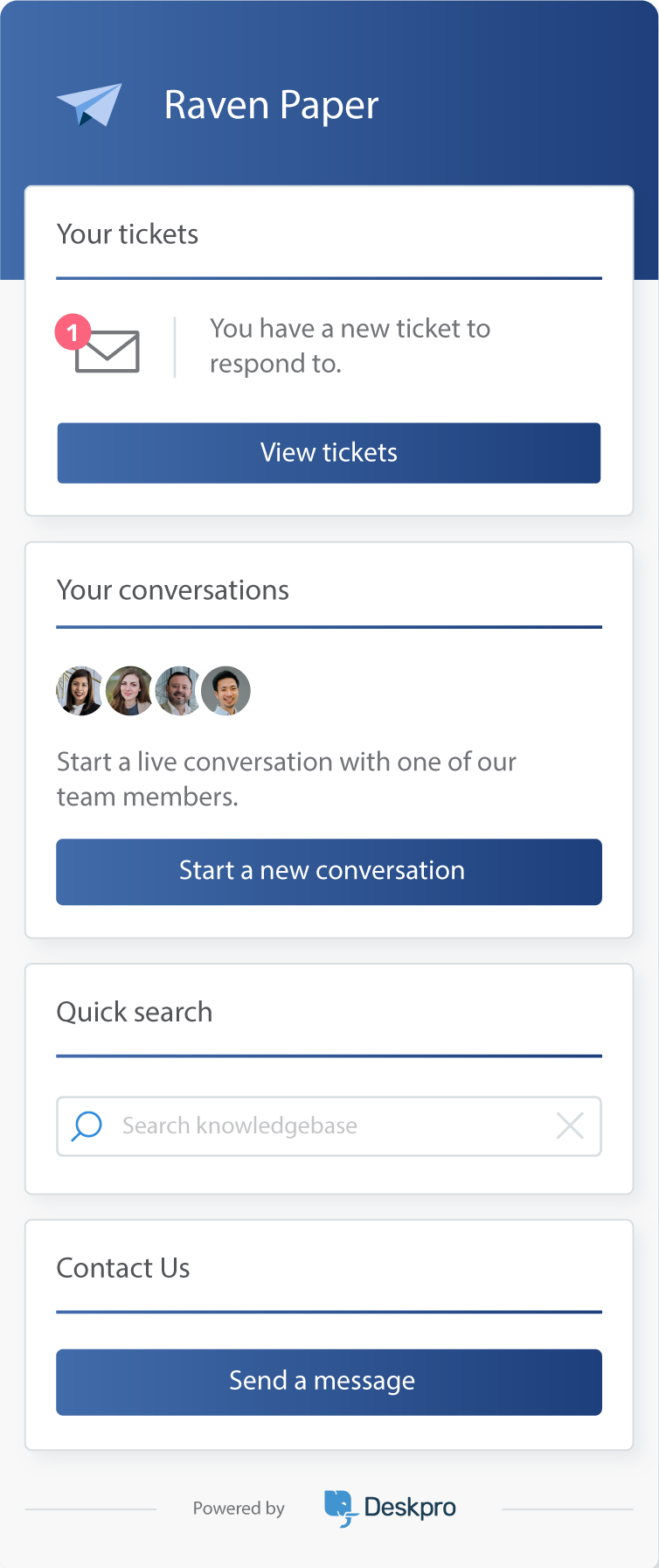659x1568 pixels.
Task: Select the second team member avatar
Action: pos(129,691)
